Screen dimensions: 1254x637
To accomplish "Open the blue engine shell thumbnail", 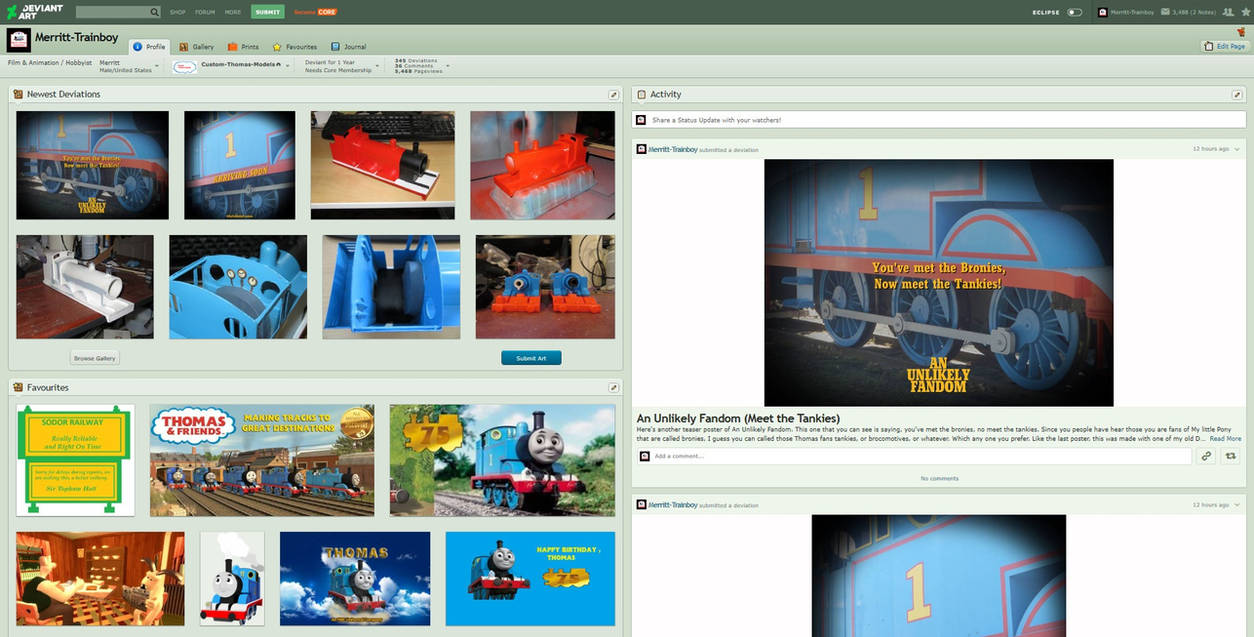I will tap(238, 287).
